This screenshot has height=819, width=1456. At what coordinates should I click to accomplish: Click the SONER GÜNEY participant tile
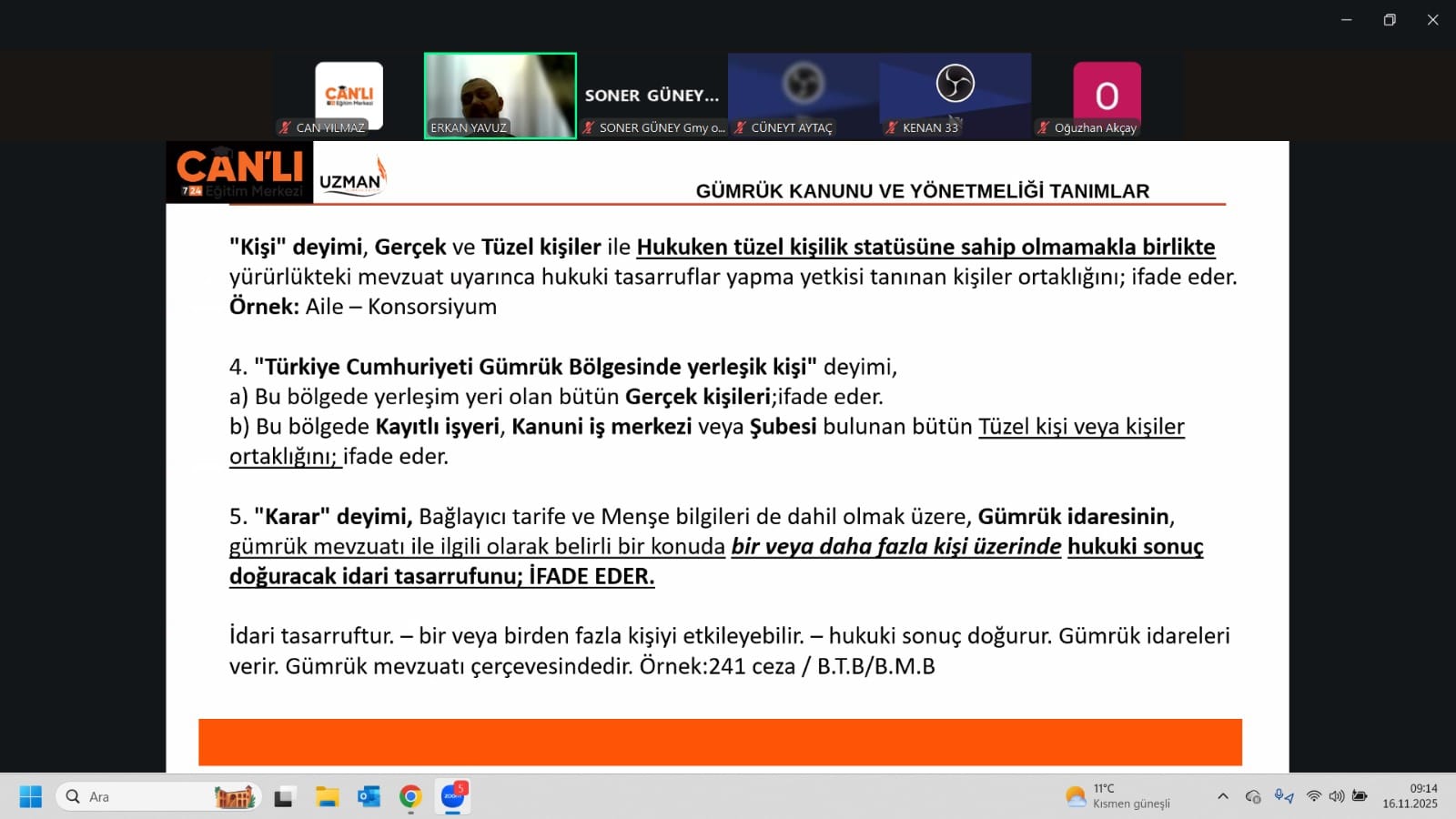tap(652, 96)
